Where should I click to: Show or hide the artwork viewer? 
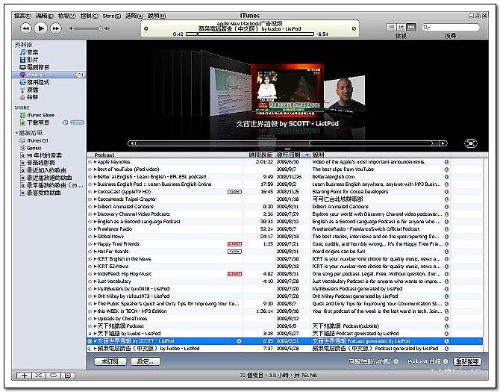point(68,375)
